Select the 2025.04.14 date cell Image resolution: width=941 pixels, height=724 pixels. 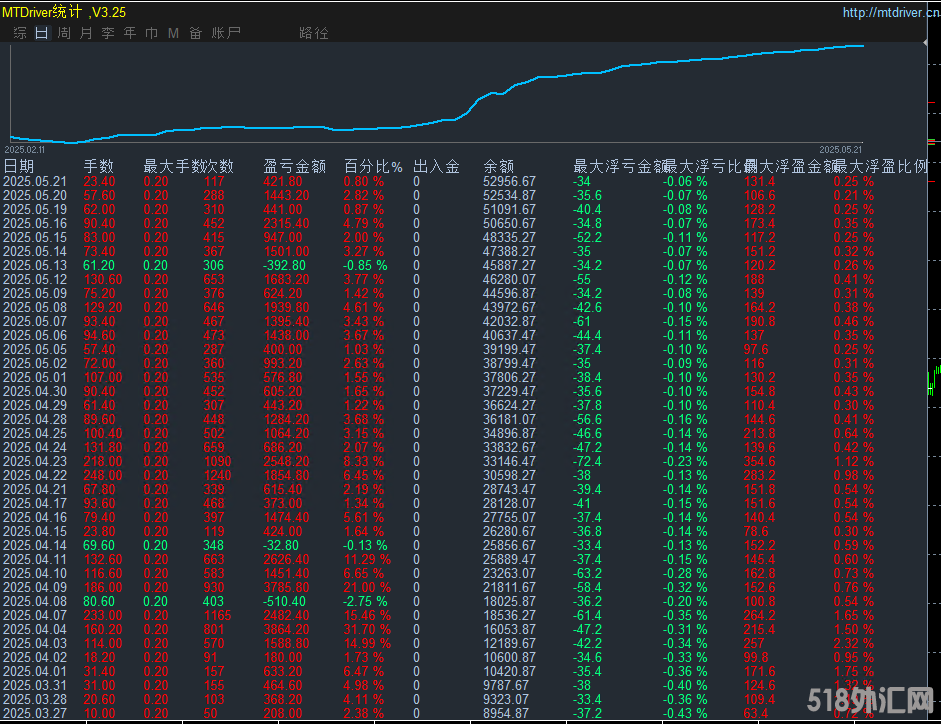click(x=35, y=546)
